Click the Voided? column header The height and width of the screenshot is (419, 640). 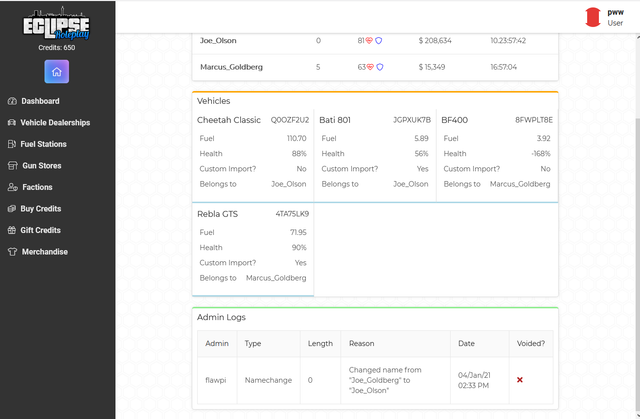(x=531, y=344)
